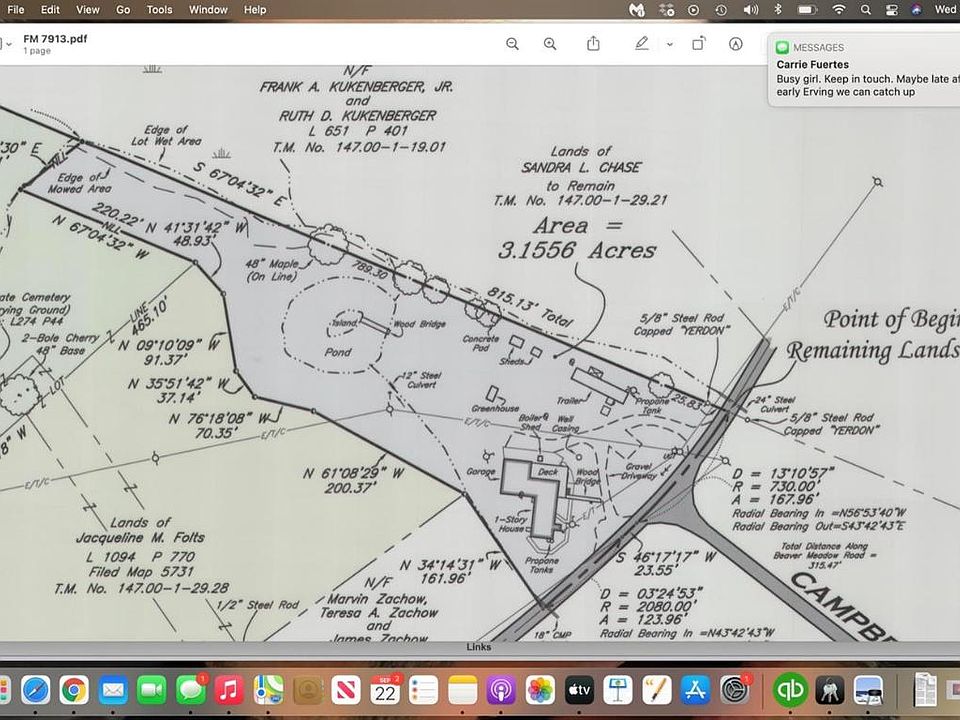The width and height of the screenshot is (960, 720).
Task: Open the Spotlight search in menu bar
Action: pos(866,9)
